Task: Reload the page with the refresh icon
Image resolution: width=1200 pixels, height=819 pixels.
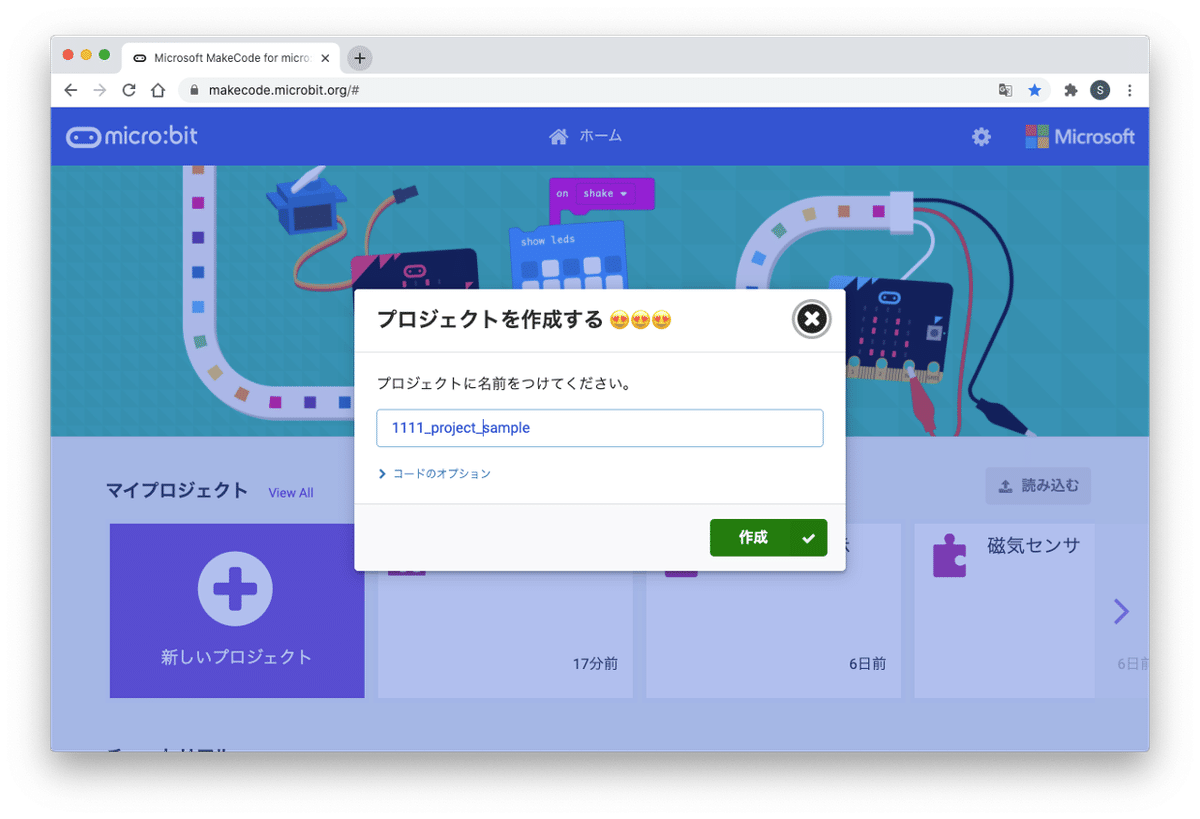Action: coord(129,90)
